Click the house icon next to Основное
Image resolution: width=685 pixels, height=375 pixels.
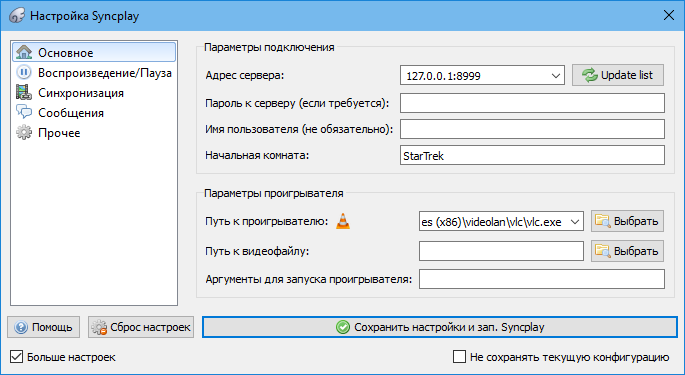click(24, 52)
